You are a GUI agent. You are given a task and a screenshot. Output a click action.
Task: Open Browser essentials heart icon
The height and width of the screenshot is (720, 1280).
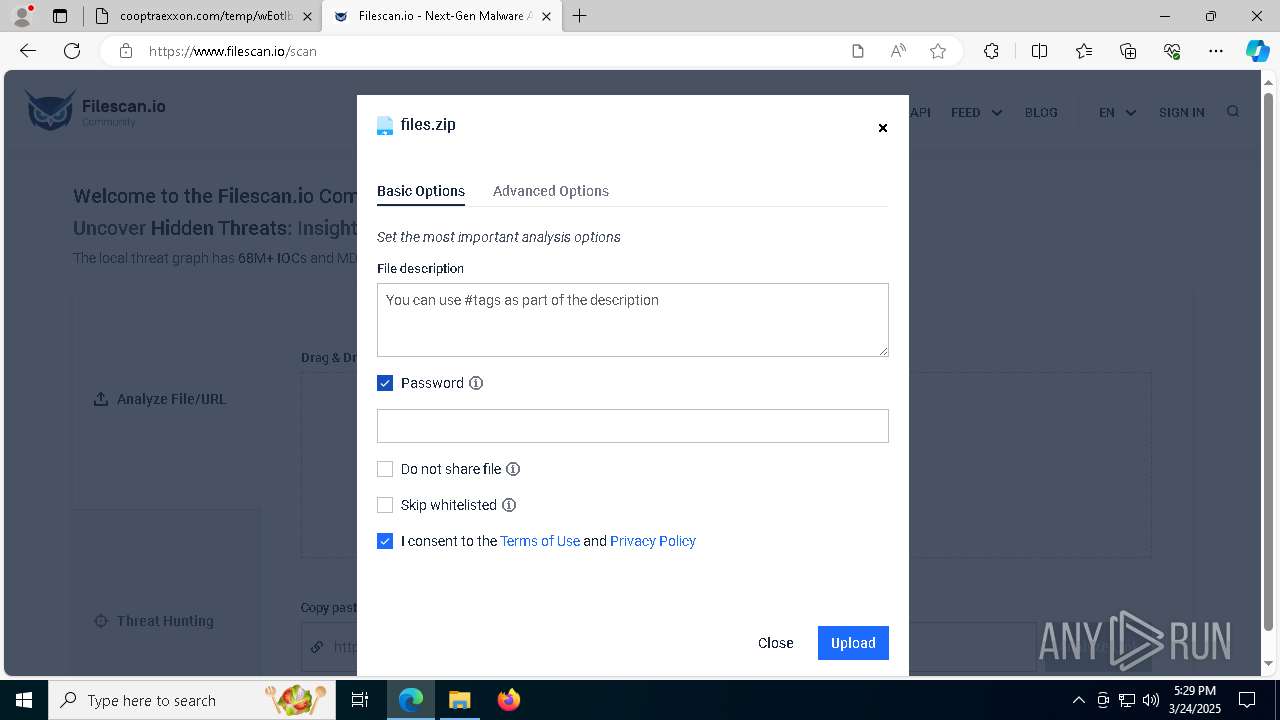(x=1172, y=51)
